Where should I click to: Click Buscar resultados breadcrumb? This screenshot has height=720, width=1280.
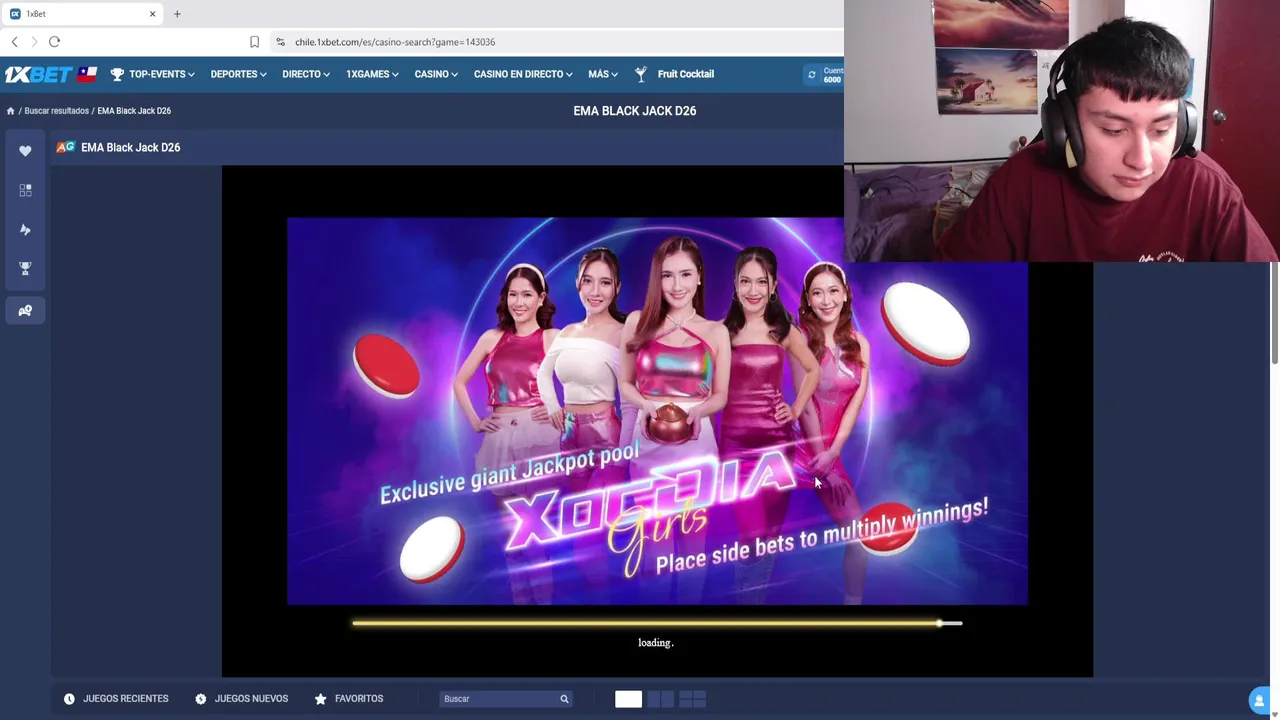(x=56, y=111)
